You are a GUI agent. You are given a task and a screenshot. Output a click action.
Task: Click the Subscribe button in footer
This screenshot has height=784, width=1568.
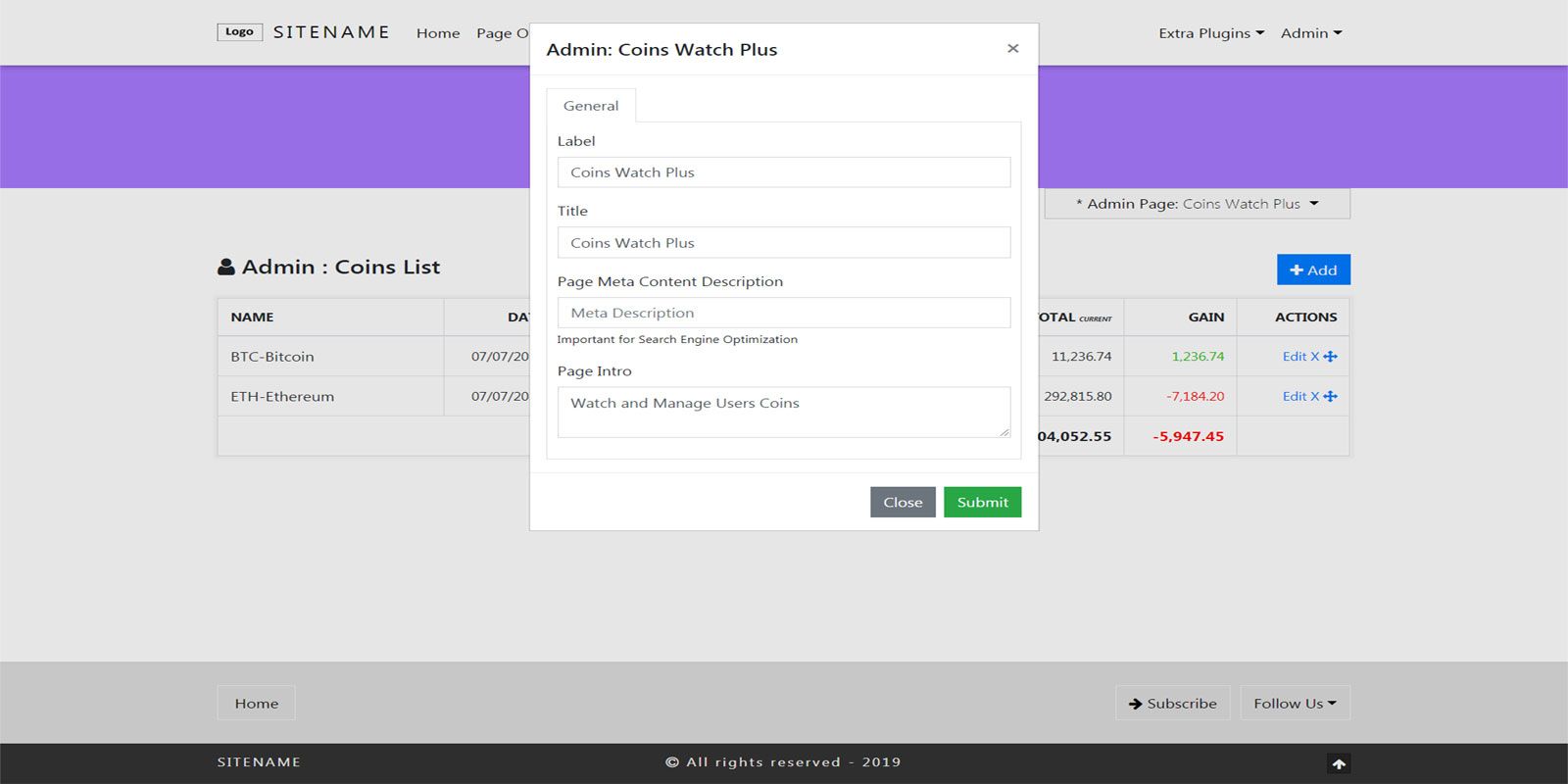[1172, 704]
